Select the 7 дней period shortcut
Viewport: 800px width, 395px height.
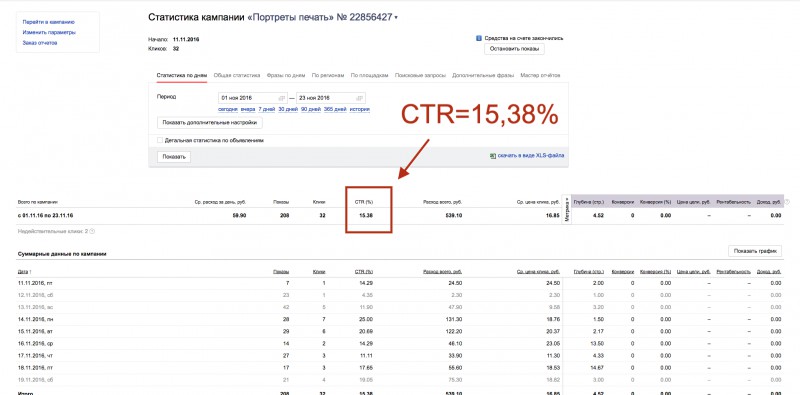pyautogui.click(x=266, y=109)
